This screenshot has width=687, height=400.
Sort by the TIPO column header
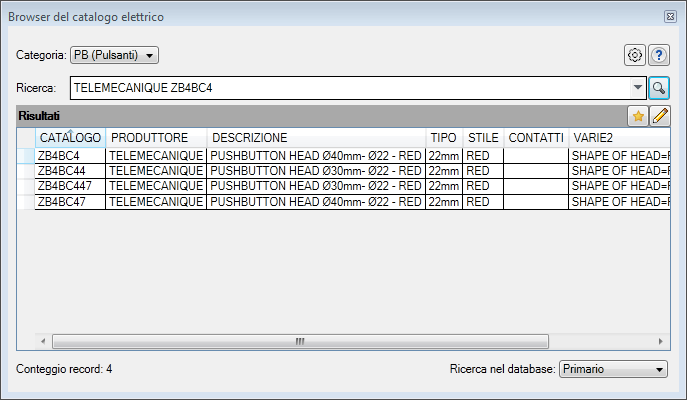(x=444, y=138)
